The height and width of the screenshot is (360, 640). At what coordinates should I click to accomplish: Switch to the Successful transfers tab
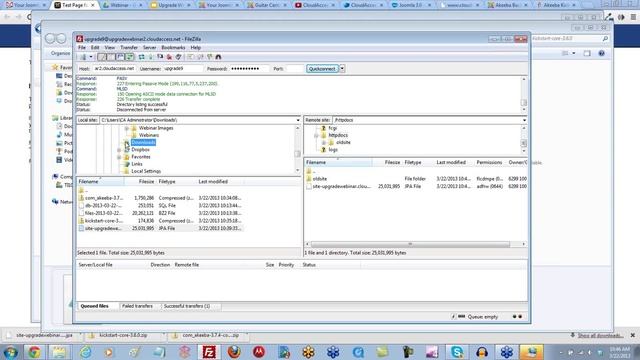tap(187, 306)
